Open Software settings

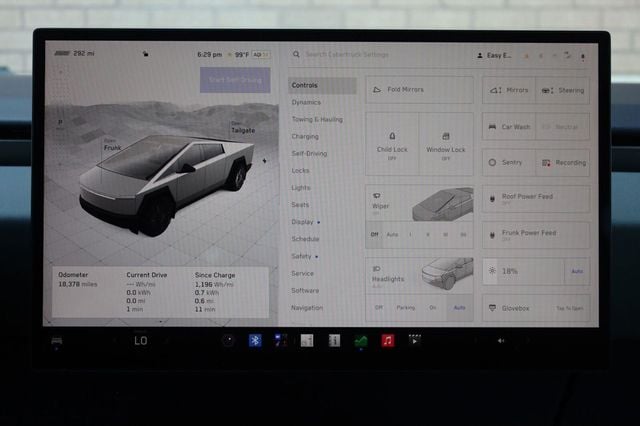click(x=305, y=291)
